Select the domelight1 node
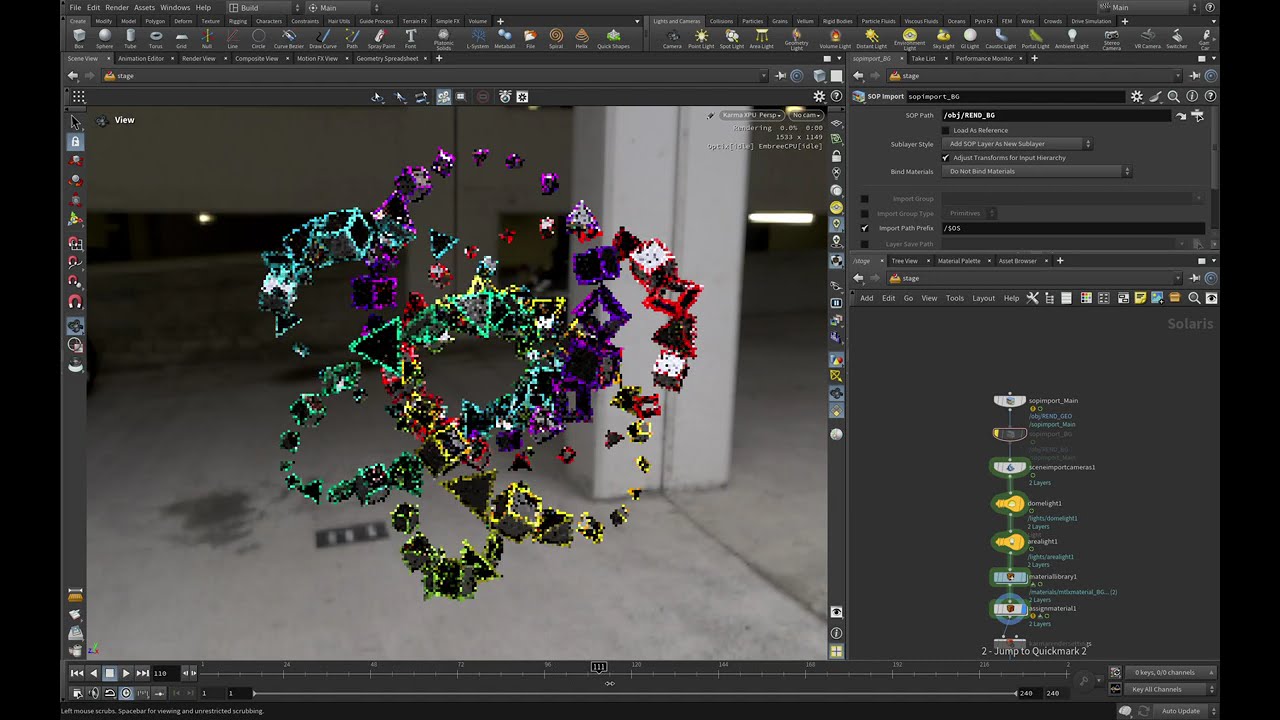The image size is (1280, 720). click(x=1010, y=504)
